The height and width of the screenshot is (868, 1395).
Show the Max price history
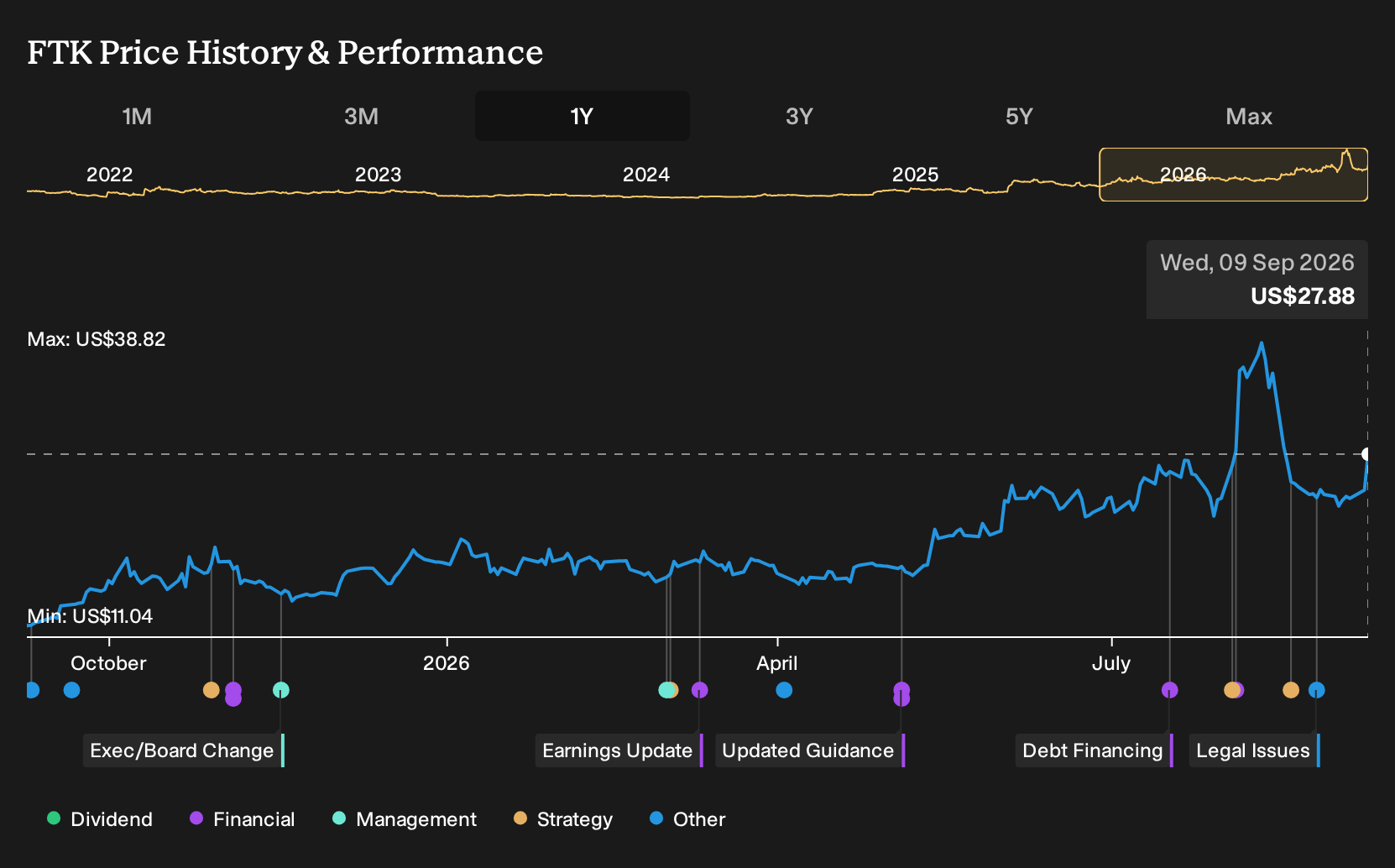(x=1249, y=116)
